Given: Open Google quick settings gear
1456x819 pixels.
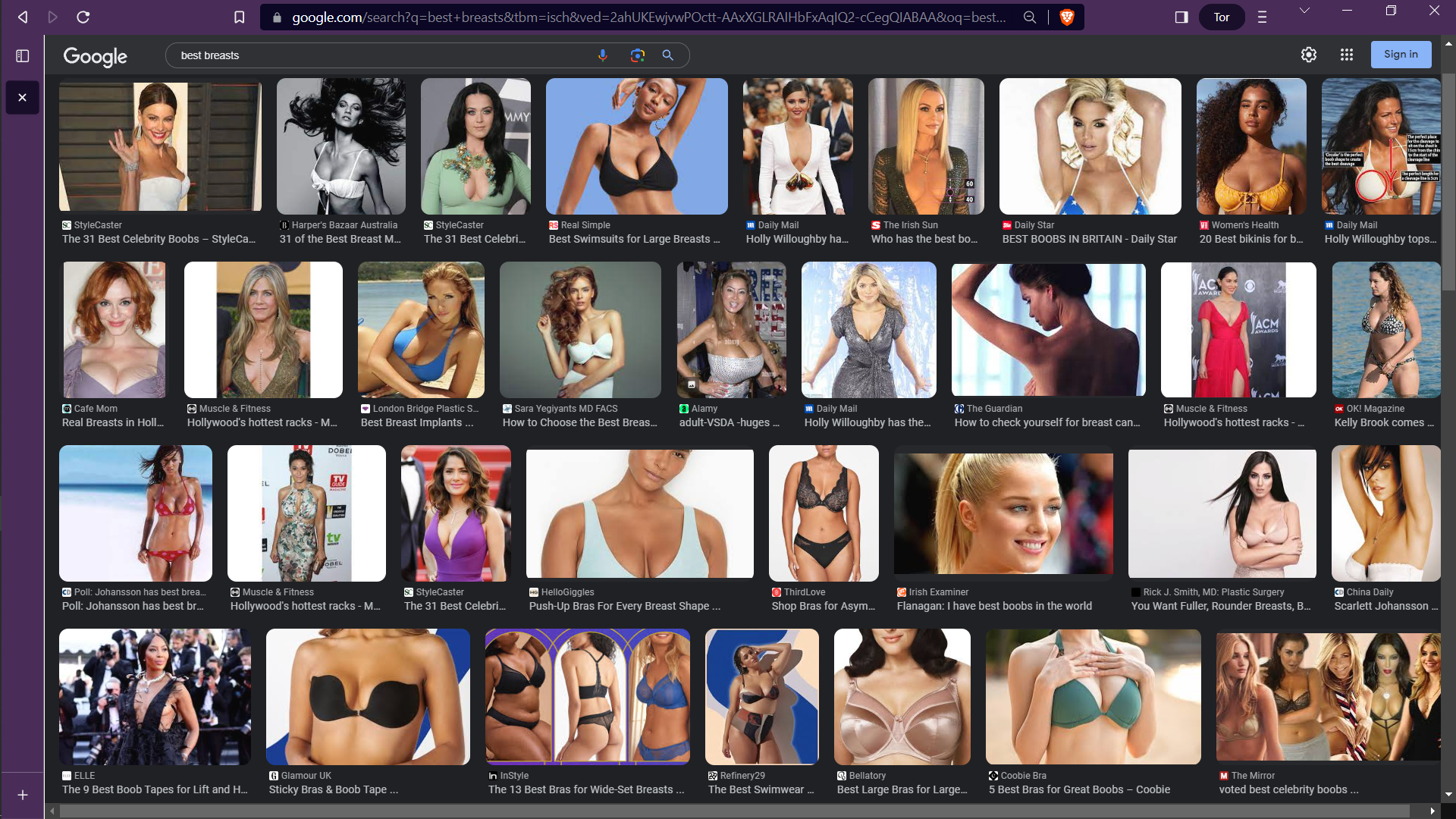Looking at the screenshot, I should pos(1309,55).
